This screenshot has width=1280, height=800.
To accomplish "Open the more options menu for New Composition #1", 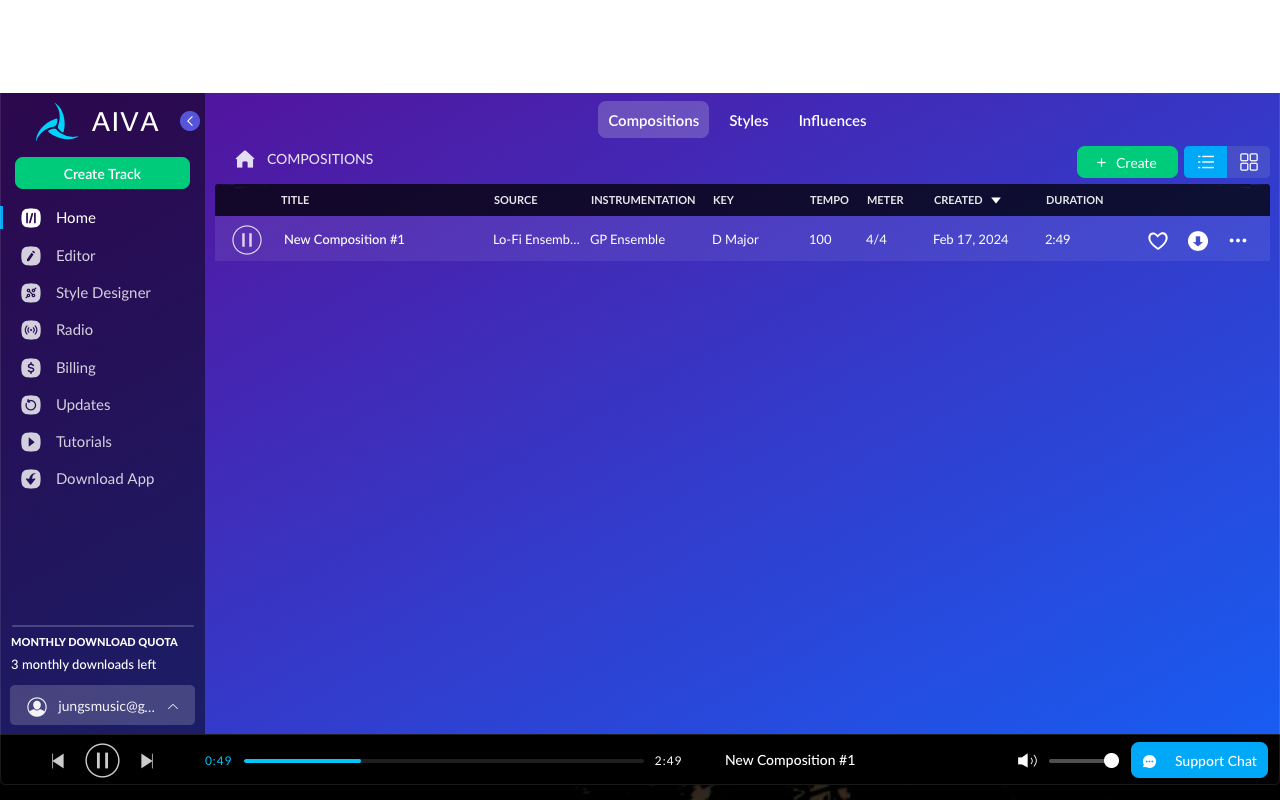I will pos(1238,241).
